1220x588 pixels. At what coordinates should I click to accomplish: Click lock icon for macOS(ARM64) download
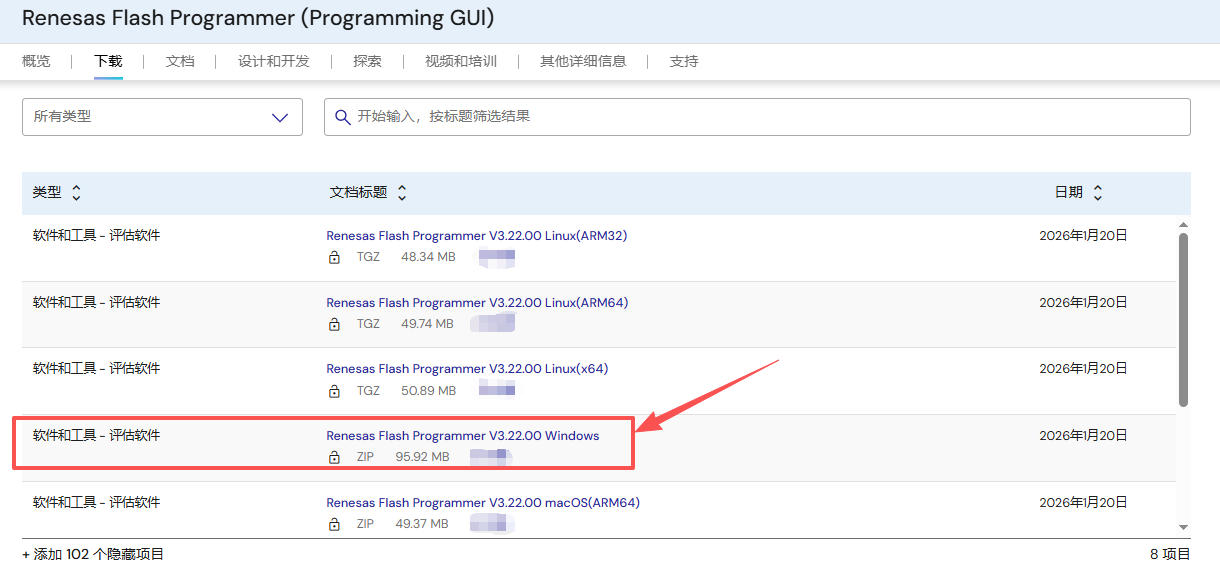pyautogui.click(x=335, y=524)
